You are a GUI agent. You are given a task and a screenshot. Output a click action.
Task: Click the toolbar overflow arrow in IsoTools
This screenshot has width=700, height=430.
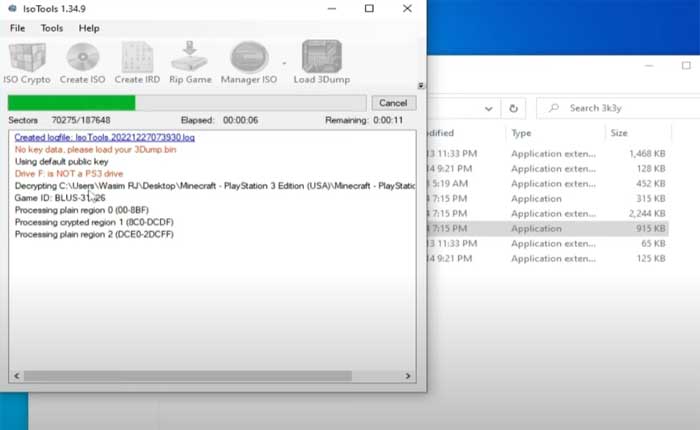(421, 85)
